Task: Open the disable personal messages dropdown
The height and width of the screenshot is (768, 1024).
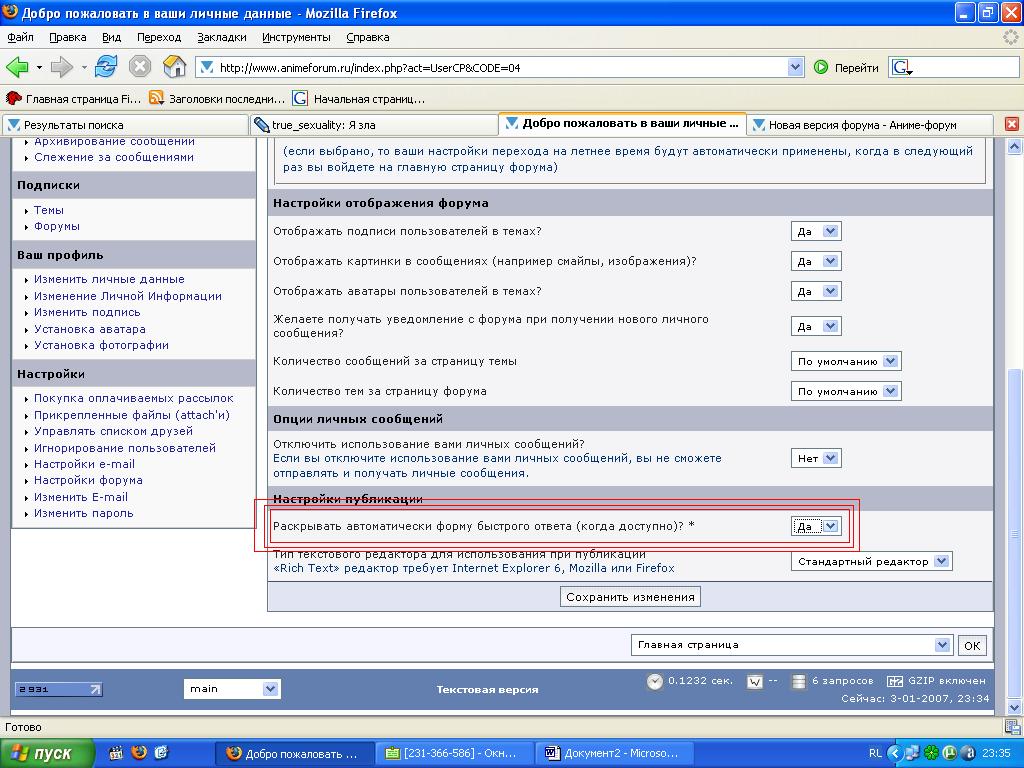Action: (x=816, y=458)
